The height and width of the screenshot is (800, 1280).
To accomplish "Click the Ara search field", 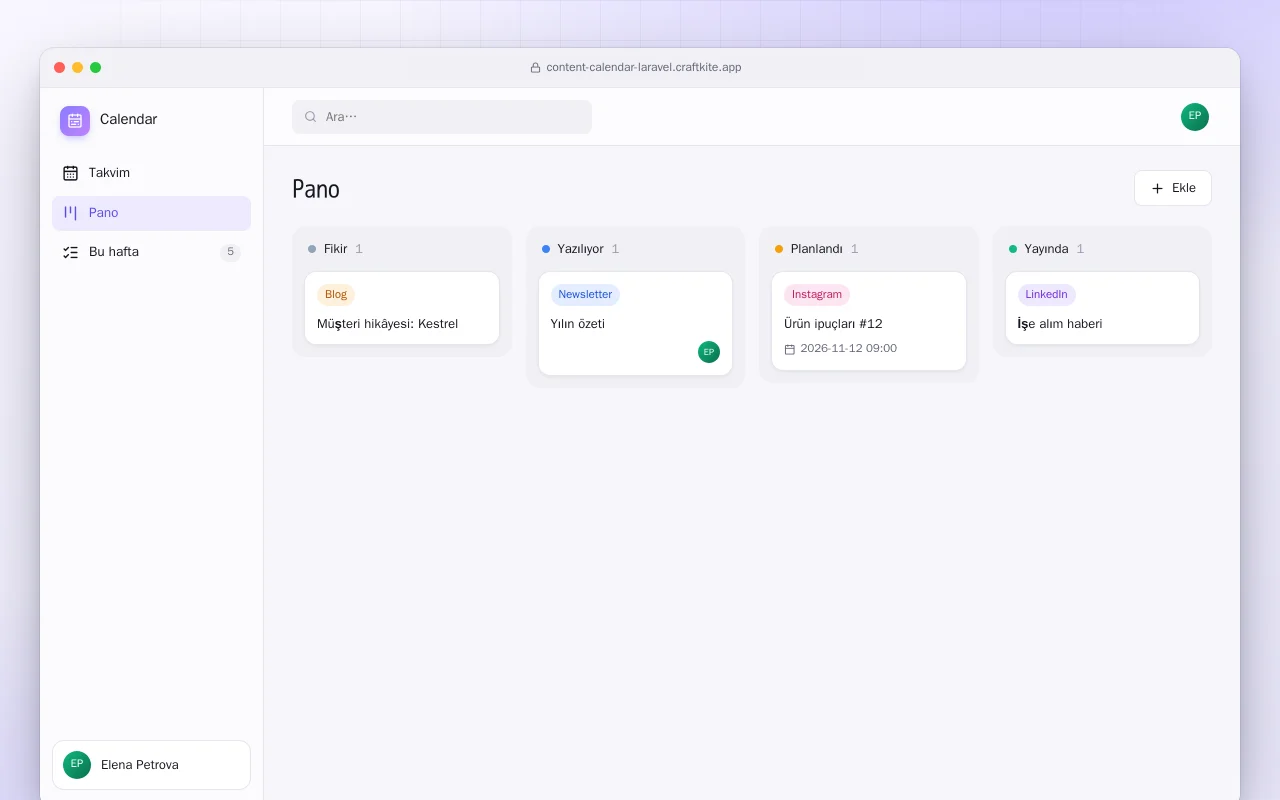I will 442,117.
